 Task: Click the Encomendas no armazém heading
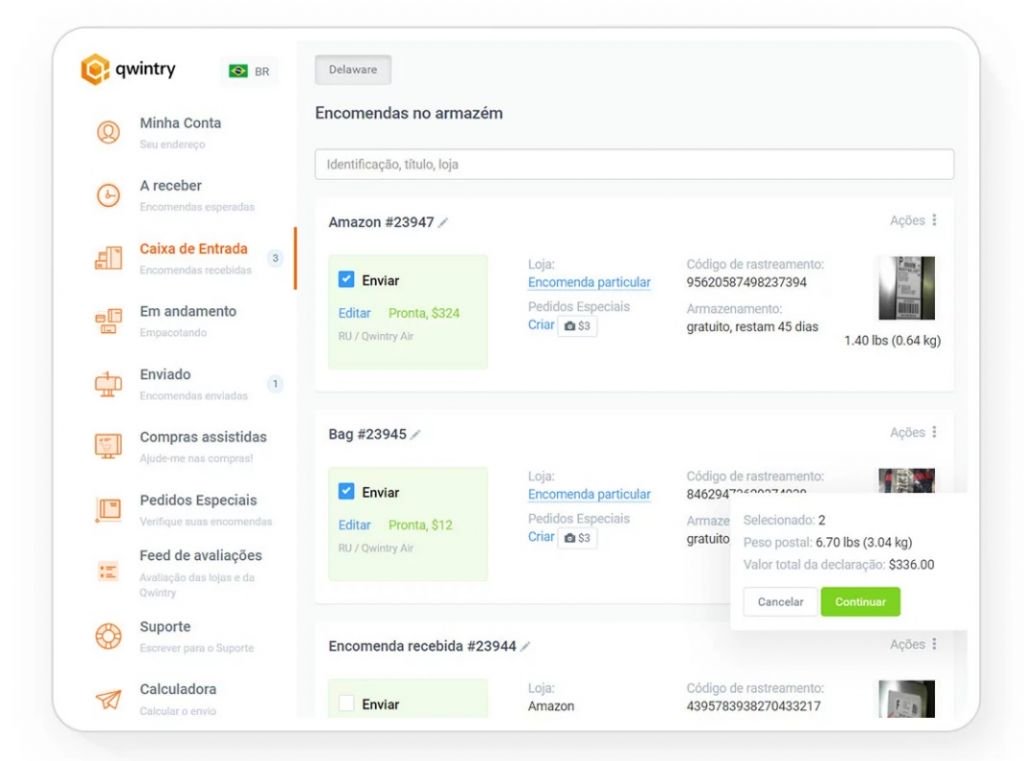pos(409,113)
